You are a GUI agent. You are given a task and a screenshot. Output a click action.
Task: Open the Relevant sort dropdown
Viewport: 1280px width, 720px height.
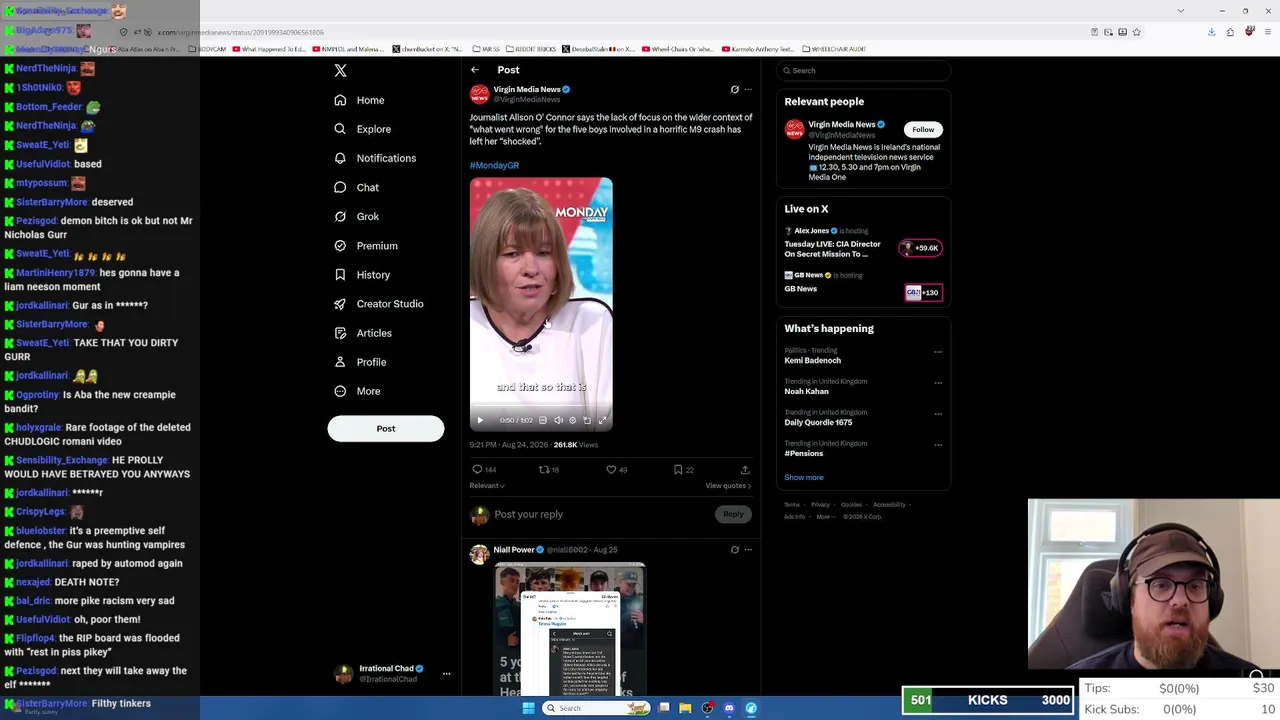click(x=487, y=486)
